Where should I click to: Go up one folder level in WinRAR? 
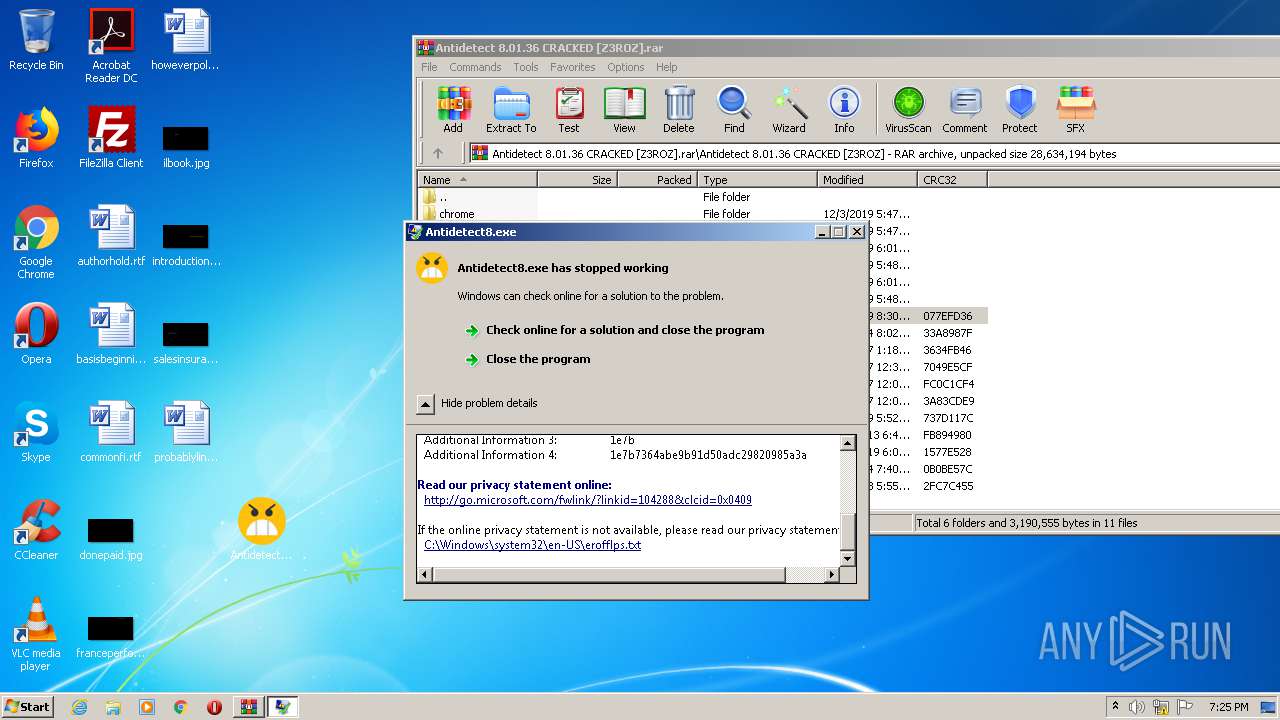tap(438, 153)
